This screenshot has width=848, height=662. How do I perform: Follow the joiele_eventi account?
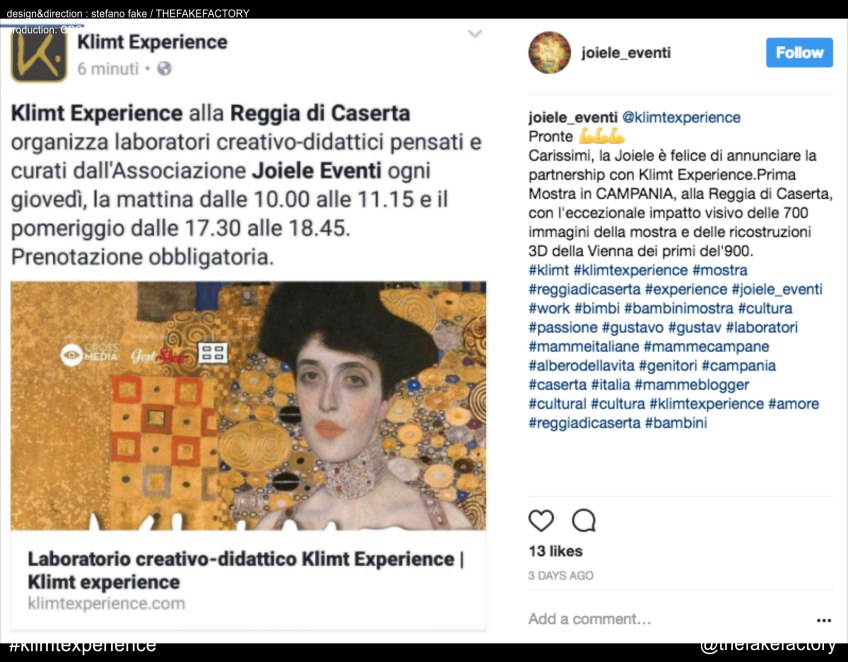click(x=799, y=52)
